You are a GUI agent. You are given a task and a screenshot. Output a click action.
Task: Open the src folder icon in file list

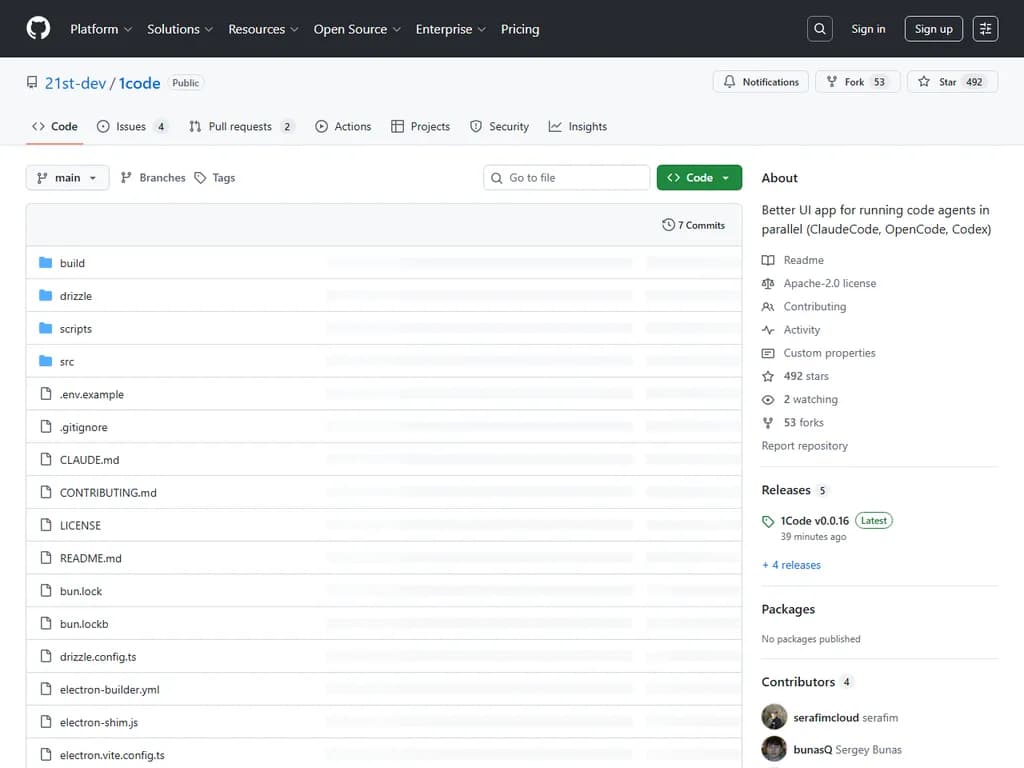click(x=46, y=361)
